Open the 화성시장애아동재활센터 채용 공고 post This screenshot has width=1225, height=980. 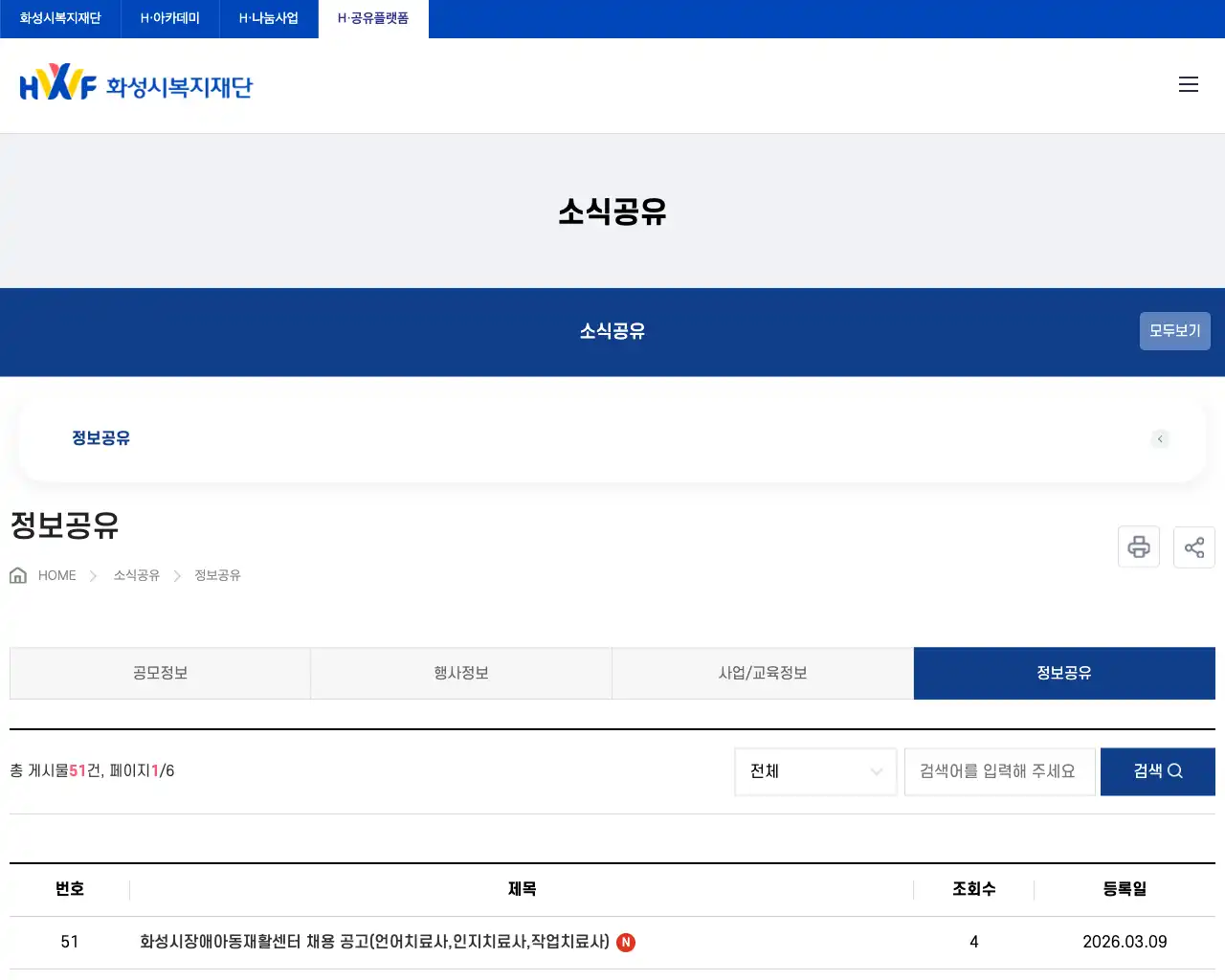click(374, 942)
